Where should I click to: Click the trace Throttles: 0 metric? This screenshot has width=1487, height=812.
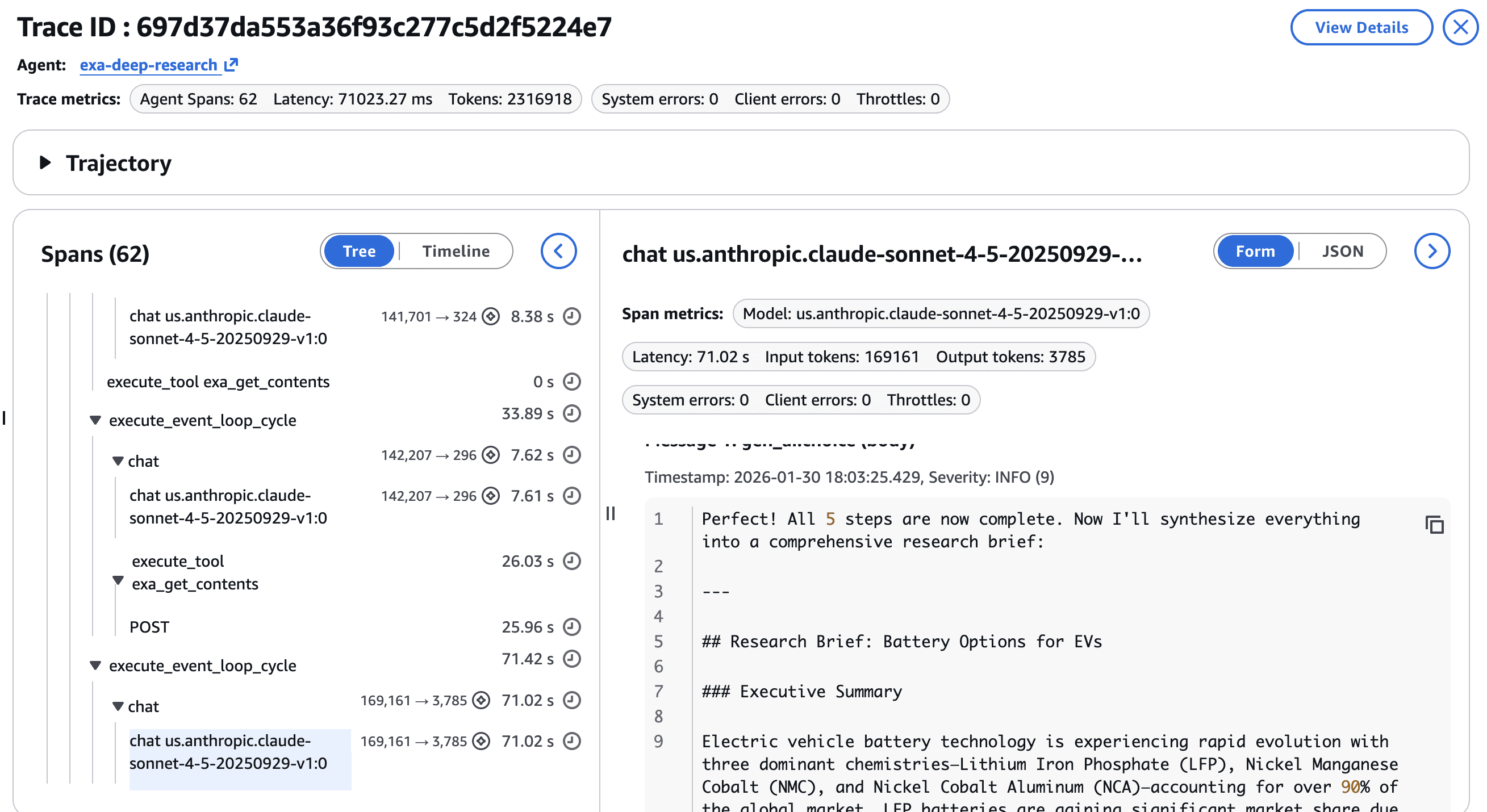pos(897,99)
